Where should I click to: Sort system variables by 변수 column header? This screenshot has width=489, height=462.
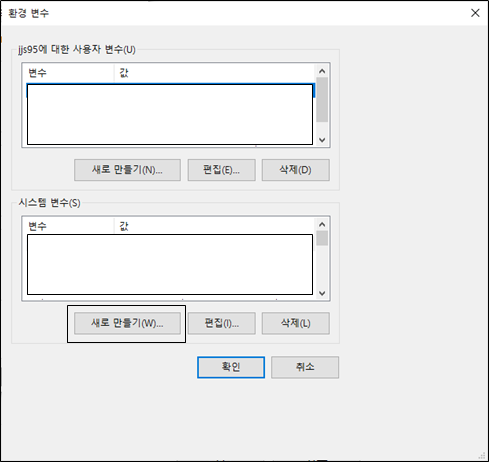68,226
